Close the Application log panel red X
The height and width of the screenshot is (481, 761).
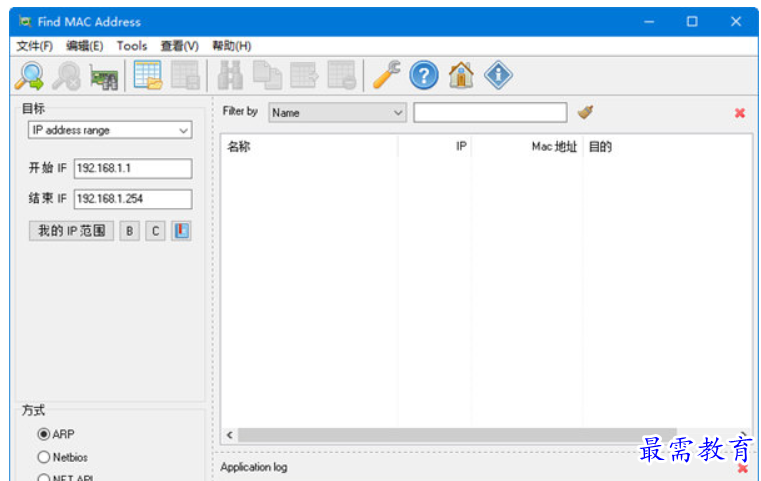pos(743,468)
